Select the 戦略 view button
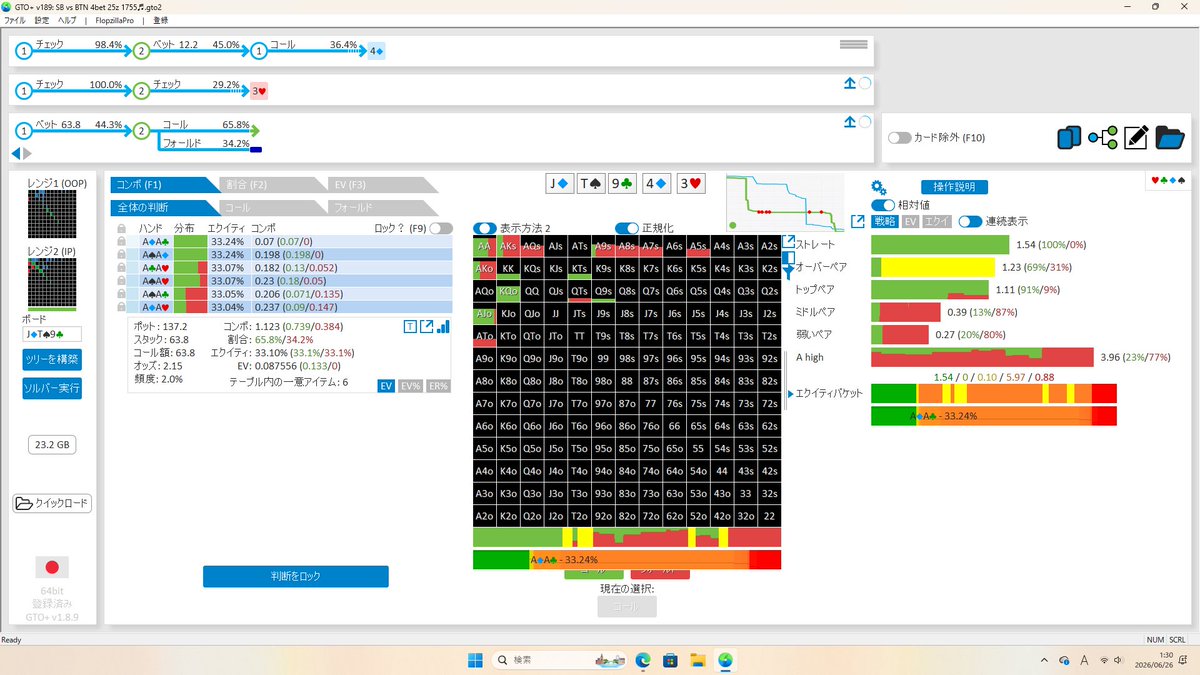 click(x=885, y=221)
